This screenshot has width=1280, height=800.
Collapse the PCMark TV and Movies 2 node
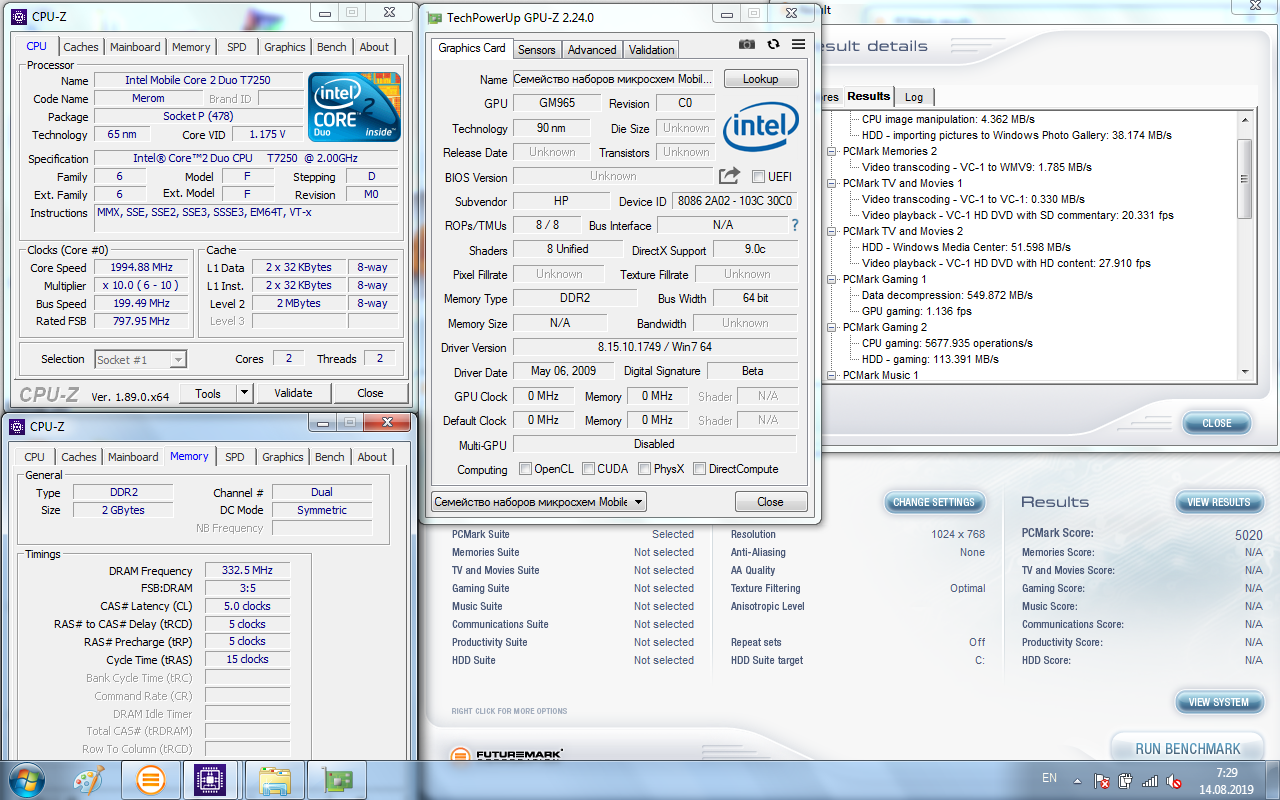pos(833,231)
